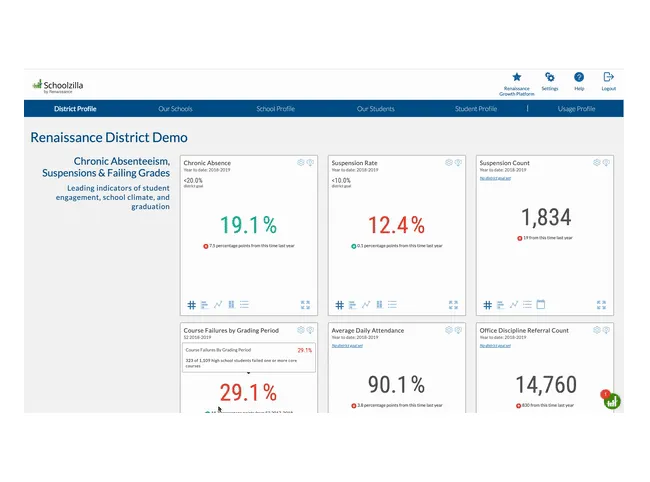
Task: Click lightbulb icon on Suspension Rate card
Action: [x=458, y=162]
